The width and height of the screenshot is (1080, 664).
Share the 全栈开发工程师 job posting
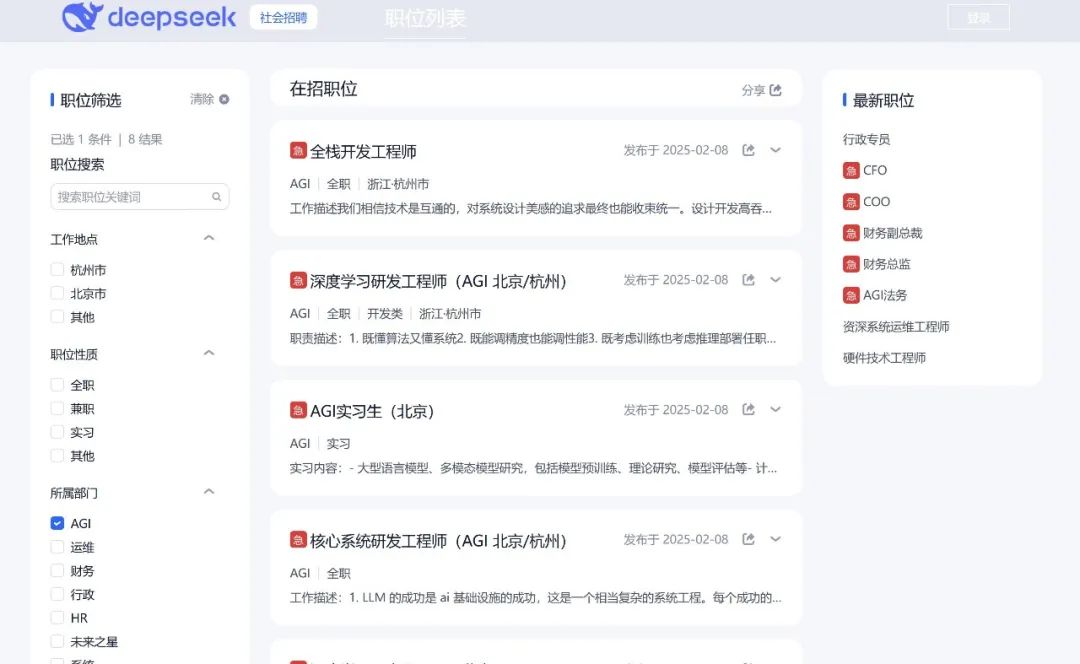(749, 150)
